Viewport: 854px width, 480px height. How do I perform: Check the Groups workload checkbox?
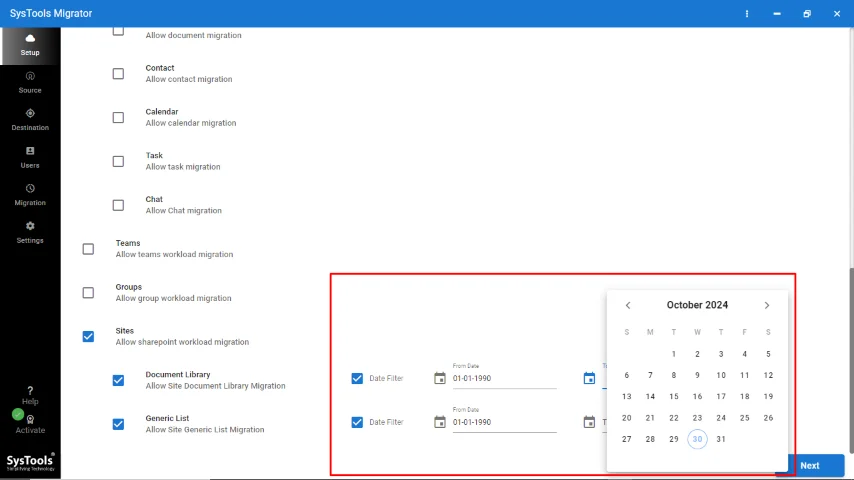[x=88, y=293]
